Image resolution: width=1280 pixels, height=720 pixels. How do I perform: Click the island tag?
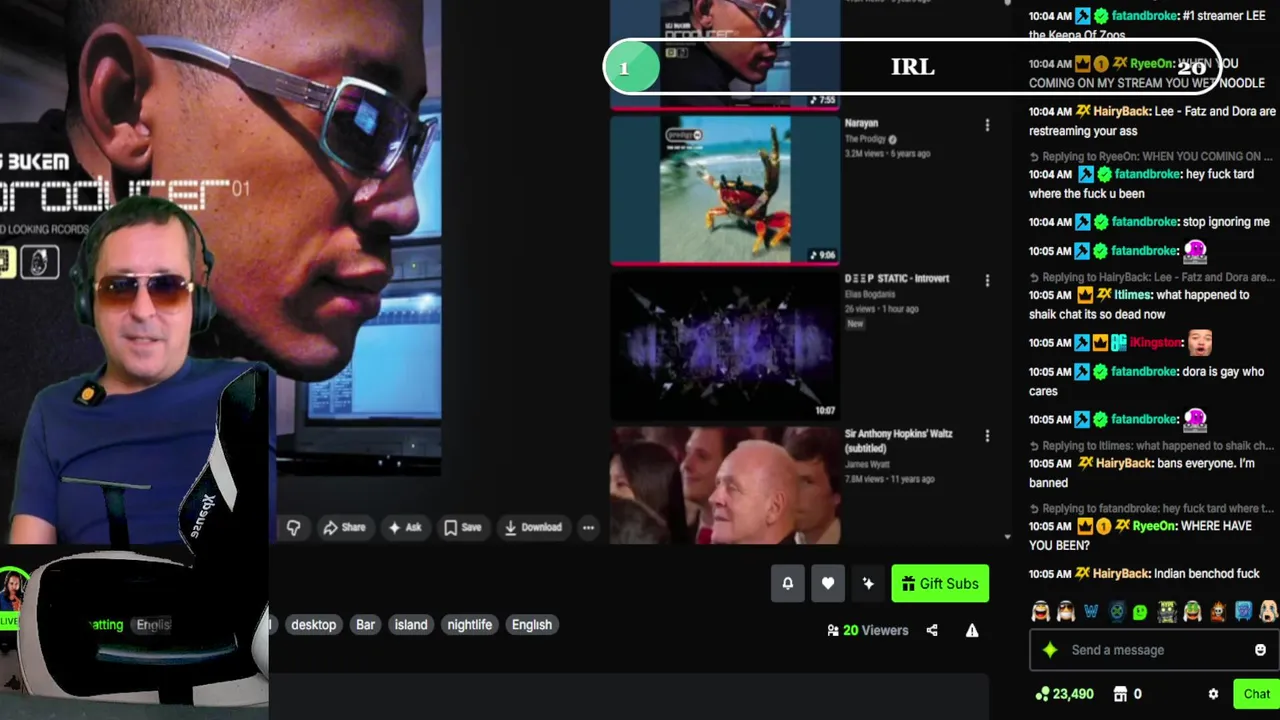[411, 625]
